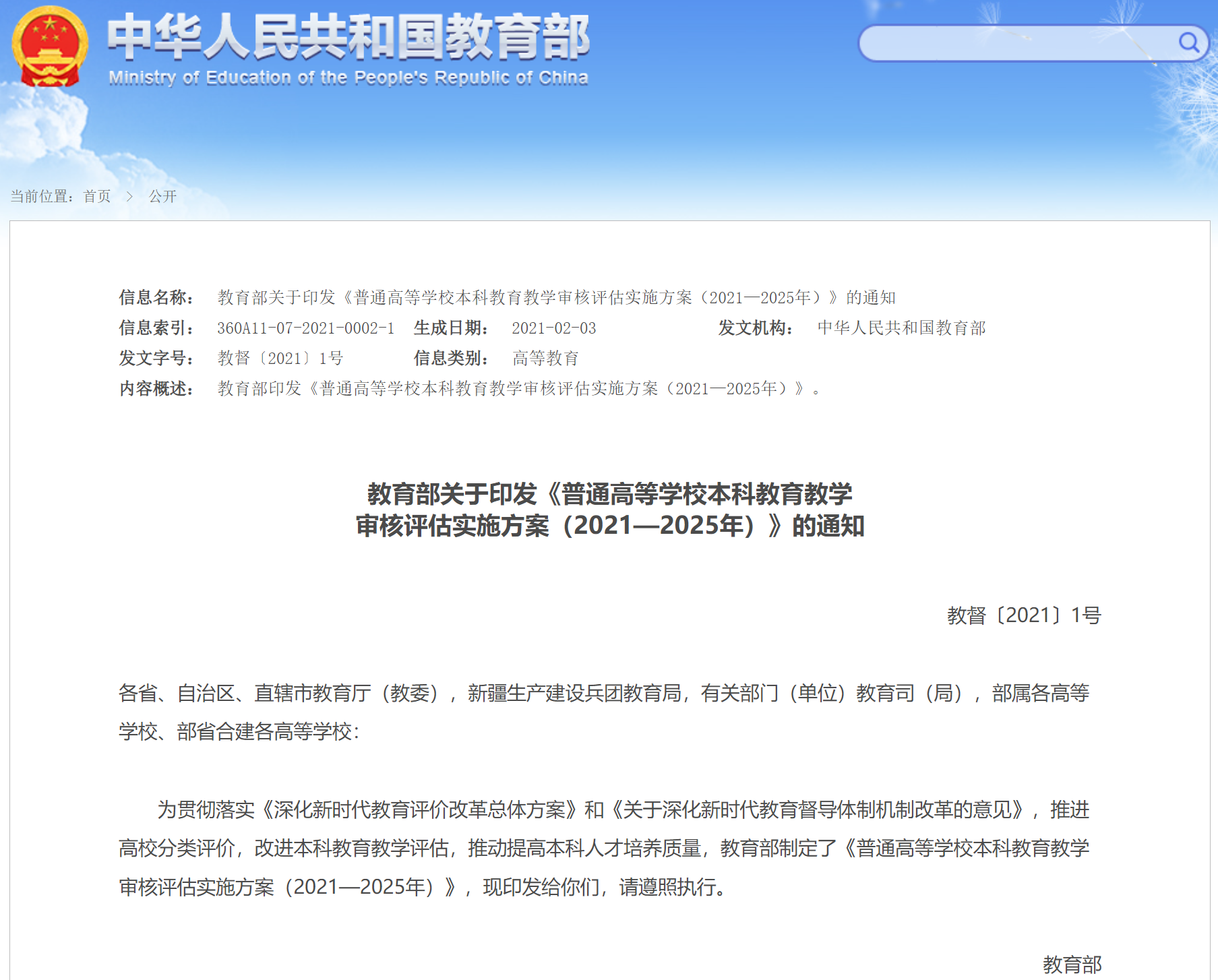Screen dimensions: 1218x980
Task: Click the magnifier search icon
Action: tap(1188, 43)
